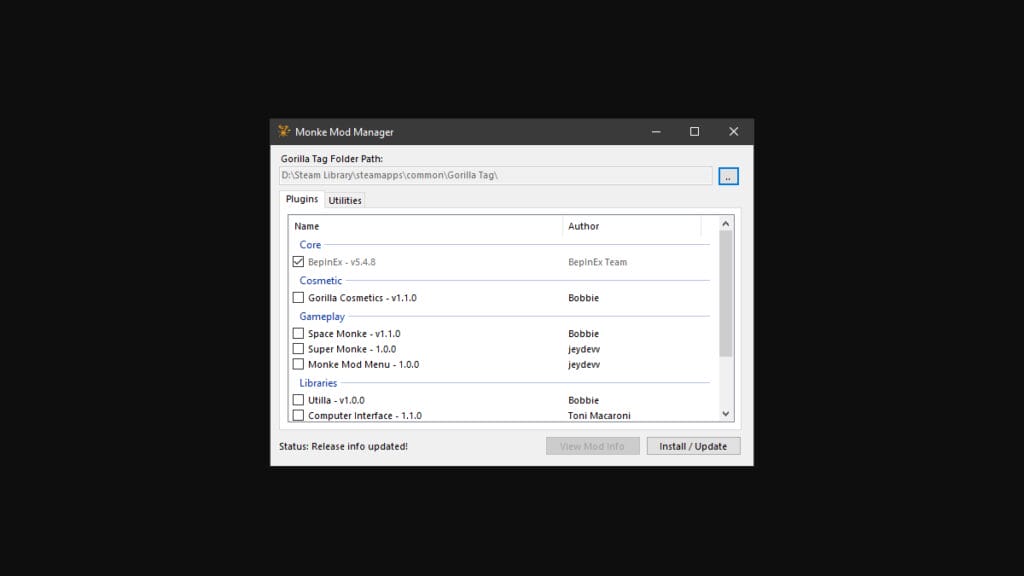The image size is (1024, 576).
Task: Check the Monke Mod Menu checkbox
Action: (298, 364)
